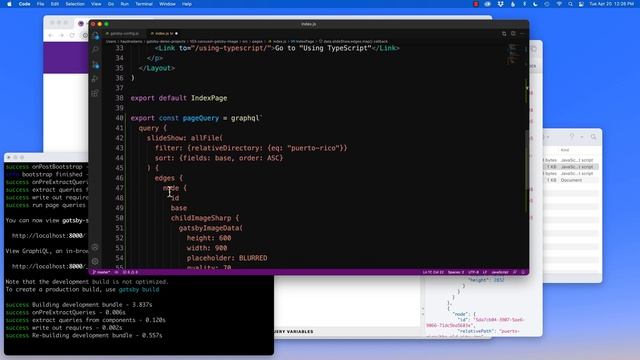Click 'pageQuery' on line 40

200,118
